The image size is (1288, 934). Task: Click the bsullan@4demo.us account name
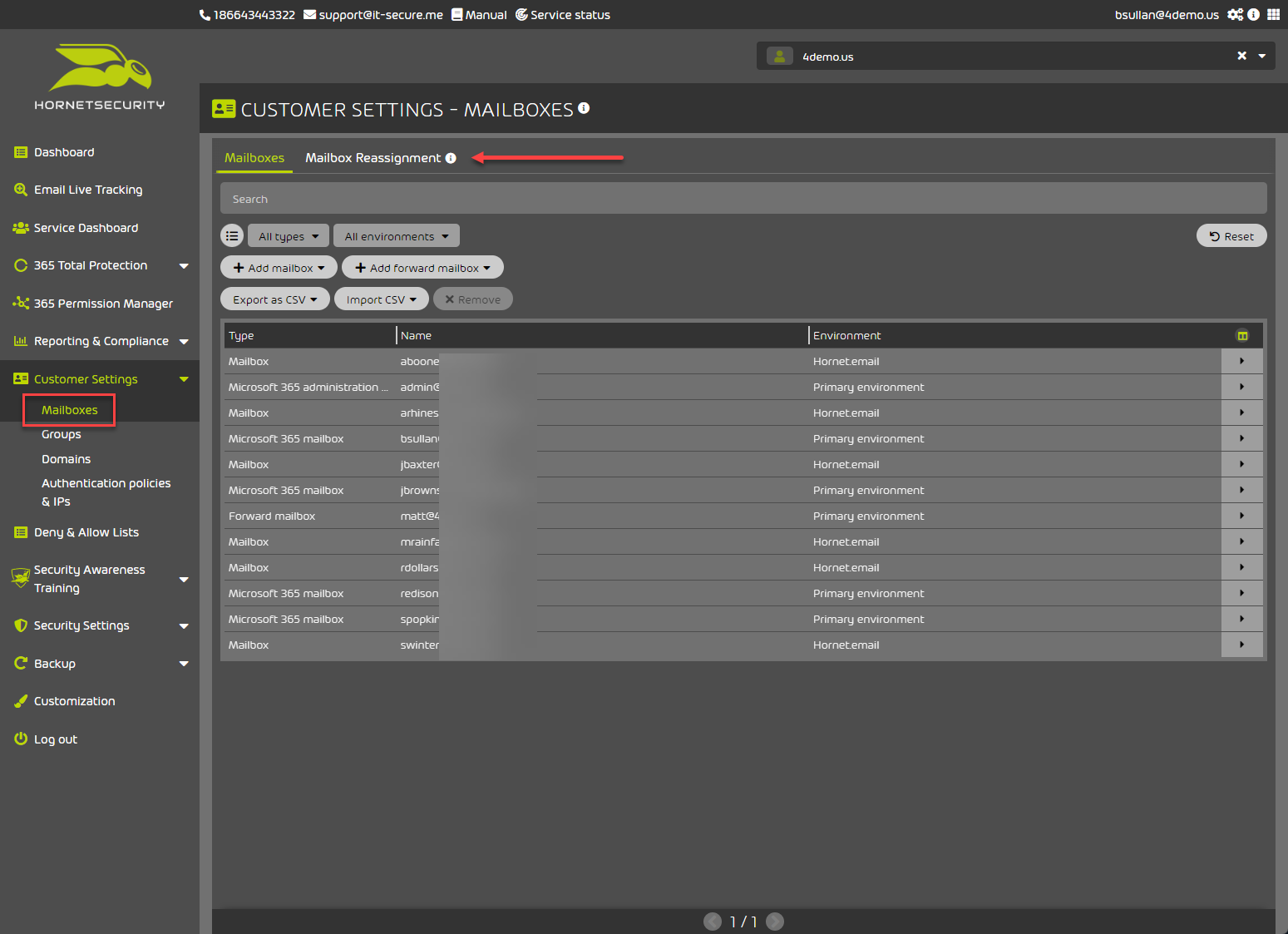1167,15
